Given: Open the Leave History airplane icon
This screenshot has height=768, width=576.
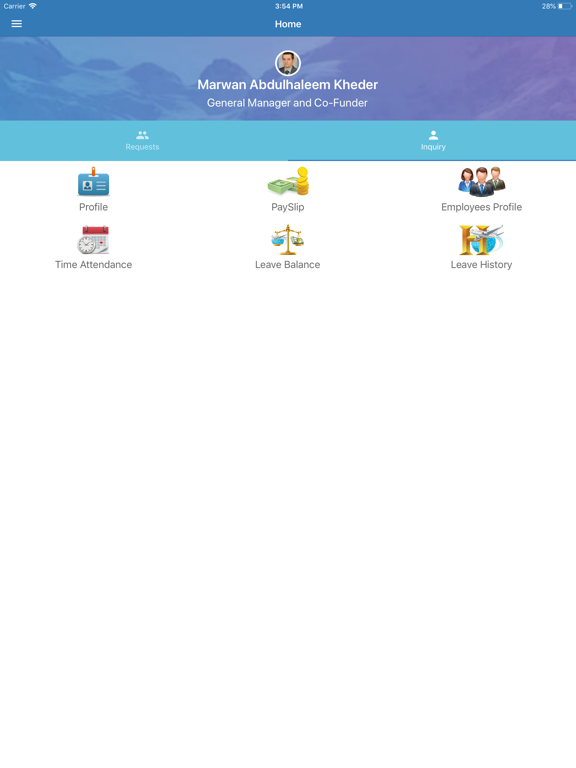Looking at the screenshot, I should point(481,240).
